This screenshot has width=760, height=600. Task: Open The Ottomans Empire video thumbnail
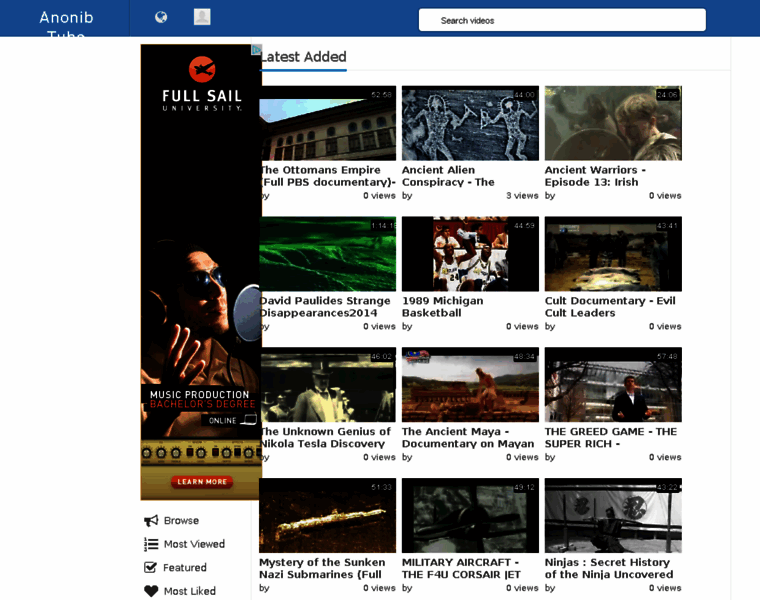click(x=329, y=123)
